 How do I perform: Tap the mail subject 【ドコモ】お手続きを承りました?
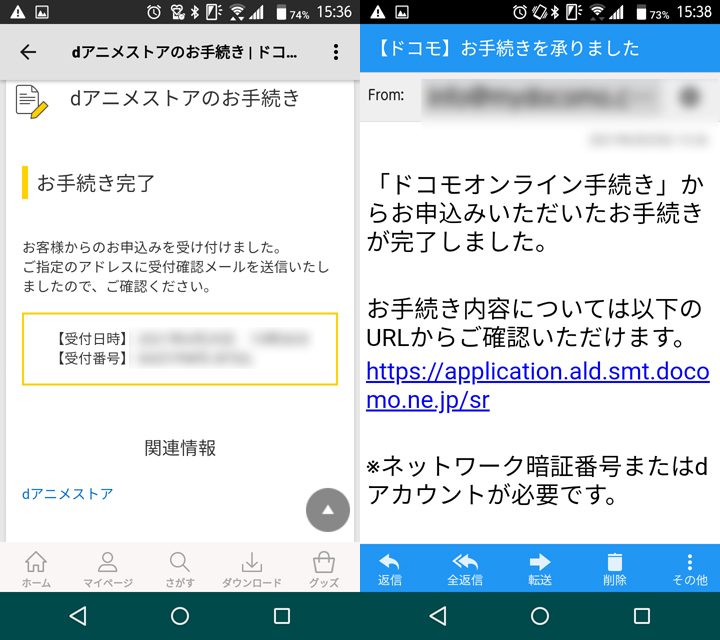pyautogui.click(x=507, y=48)
